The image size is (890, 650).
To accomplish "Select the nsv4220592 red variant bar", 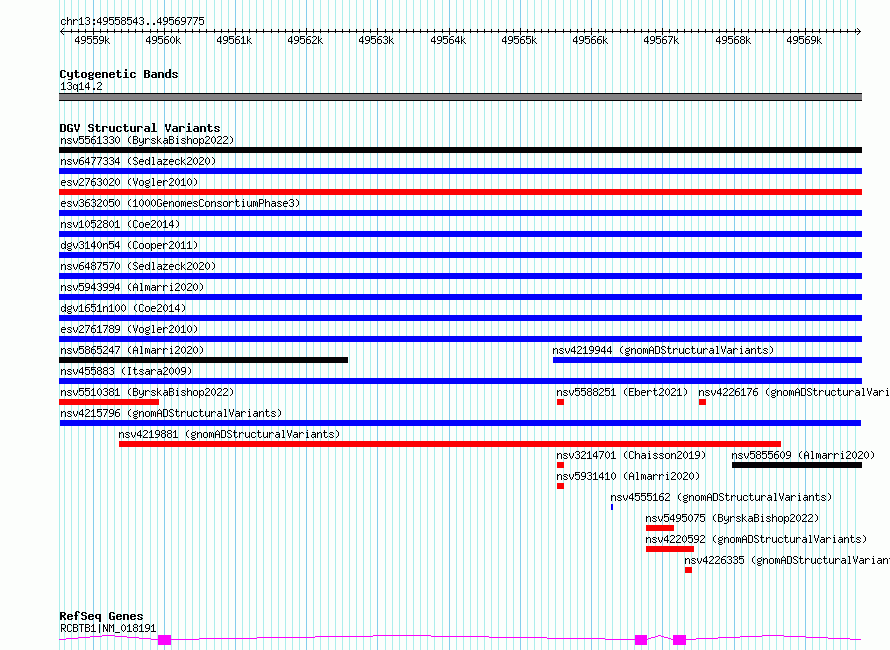I will pos(670,549).
